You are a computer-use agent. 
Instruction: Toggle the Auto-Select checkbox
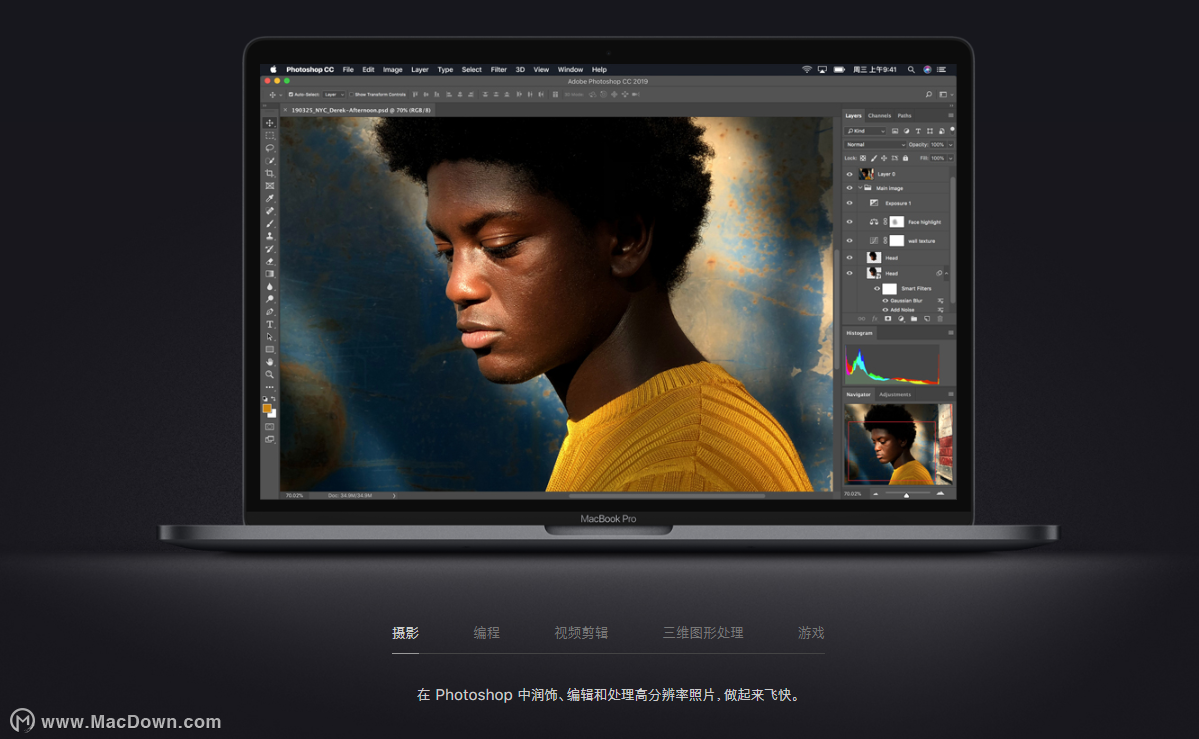coord(291,95)
